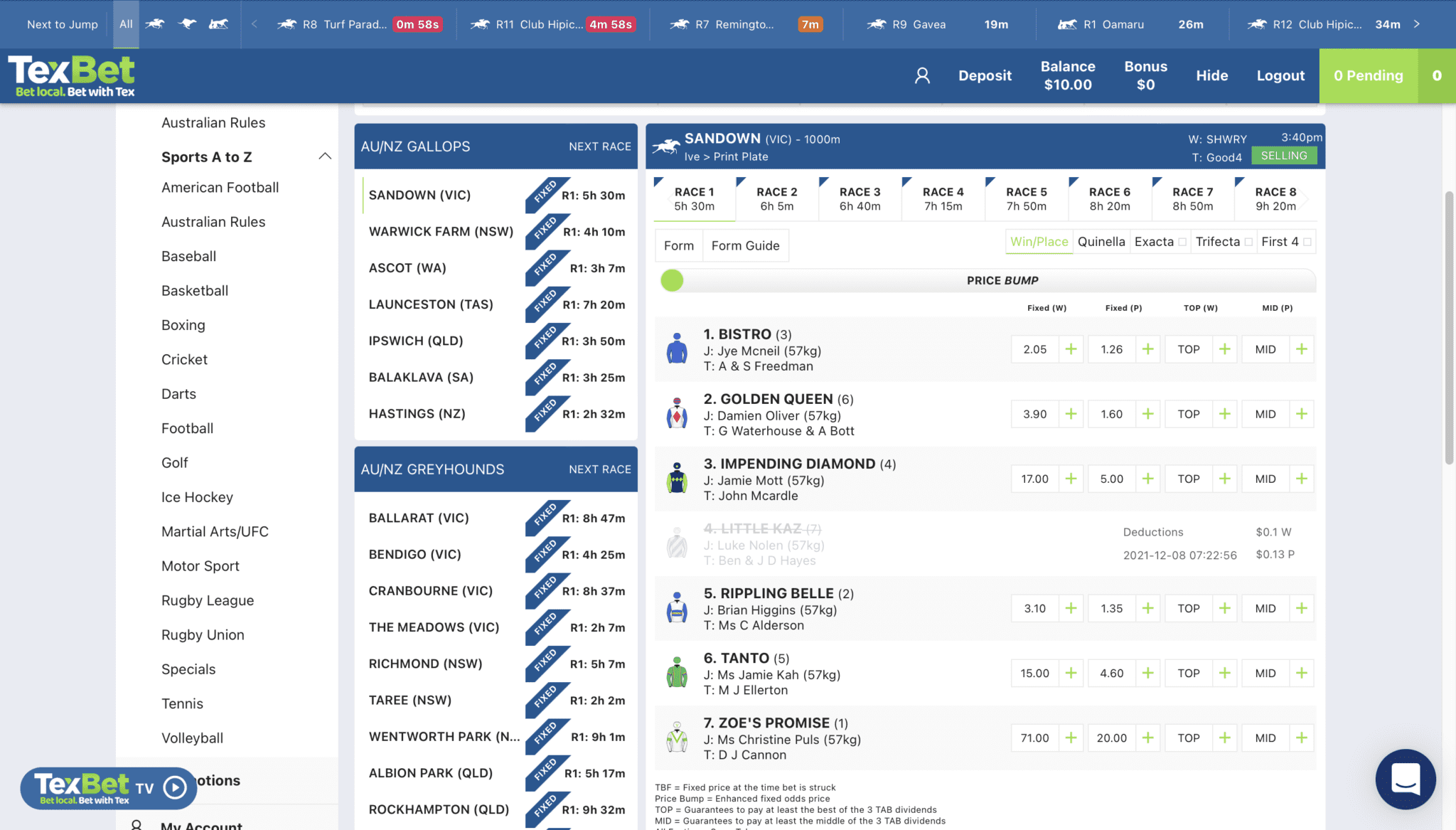Show previous Next to Jump races arrow

tap(255, 24)
